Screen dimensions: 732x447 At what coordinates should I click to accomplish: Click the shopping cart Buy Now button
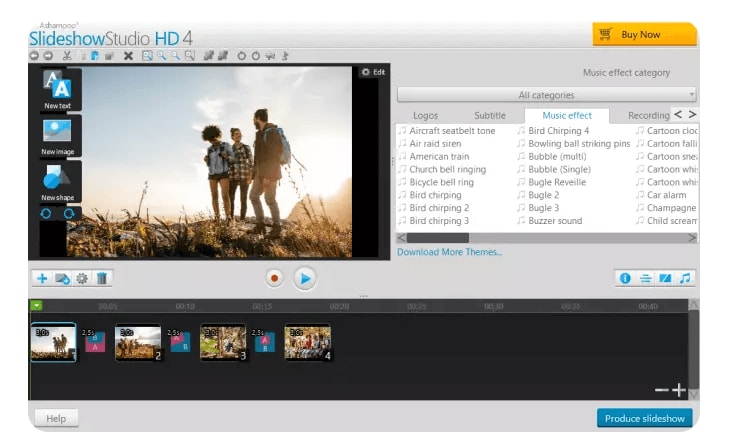[645, 35]
